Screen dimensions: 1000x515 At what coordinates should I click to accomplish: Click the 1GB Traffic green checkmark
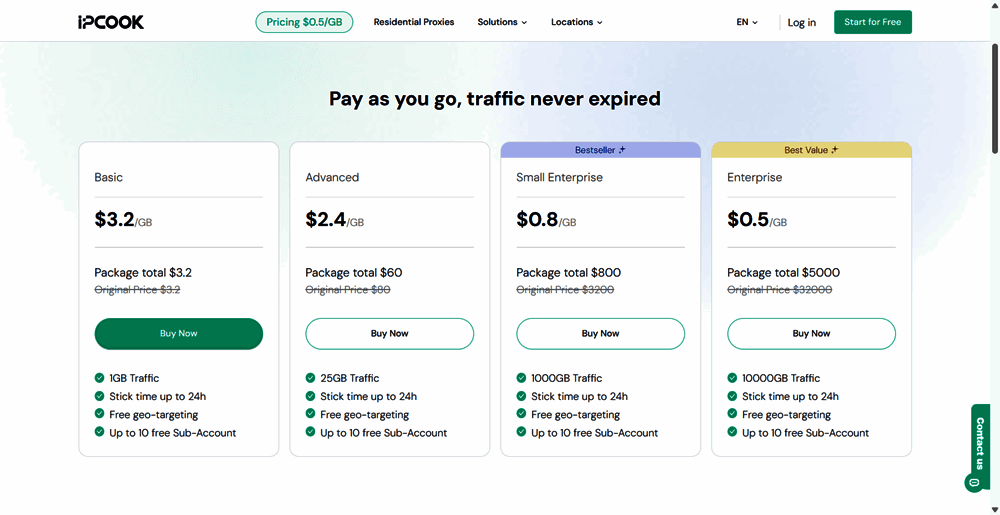pos(99,378)
